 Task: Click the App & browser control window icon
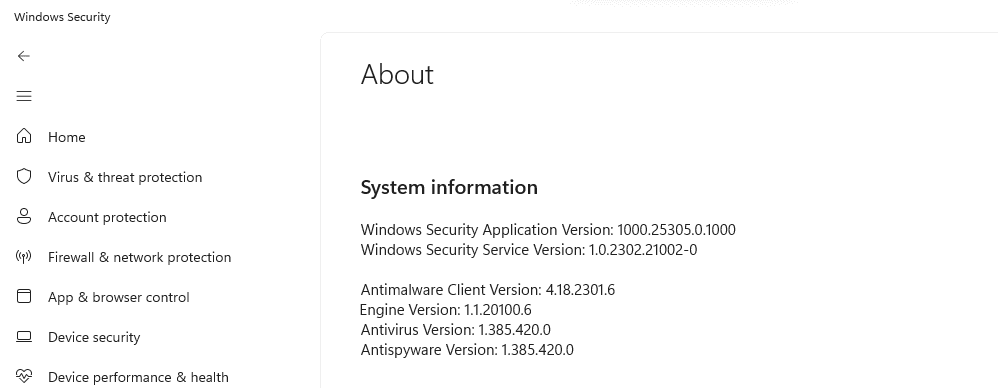(x=24, y=296)
